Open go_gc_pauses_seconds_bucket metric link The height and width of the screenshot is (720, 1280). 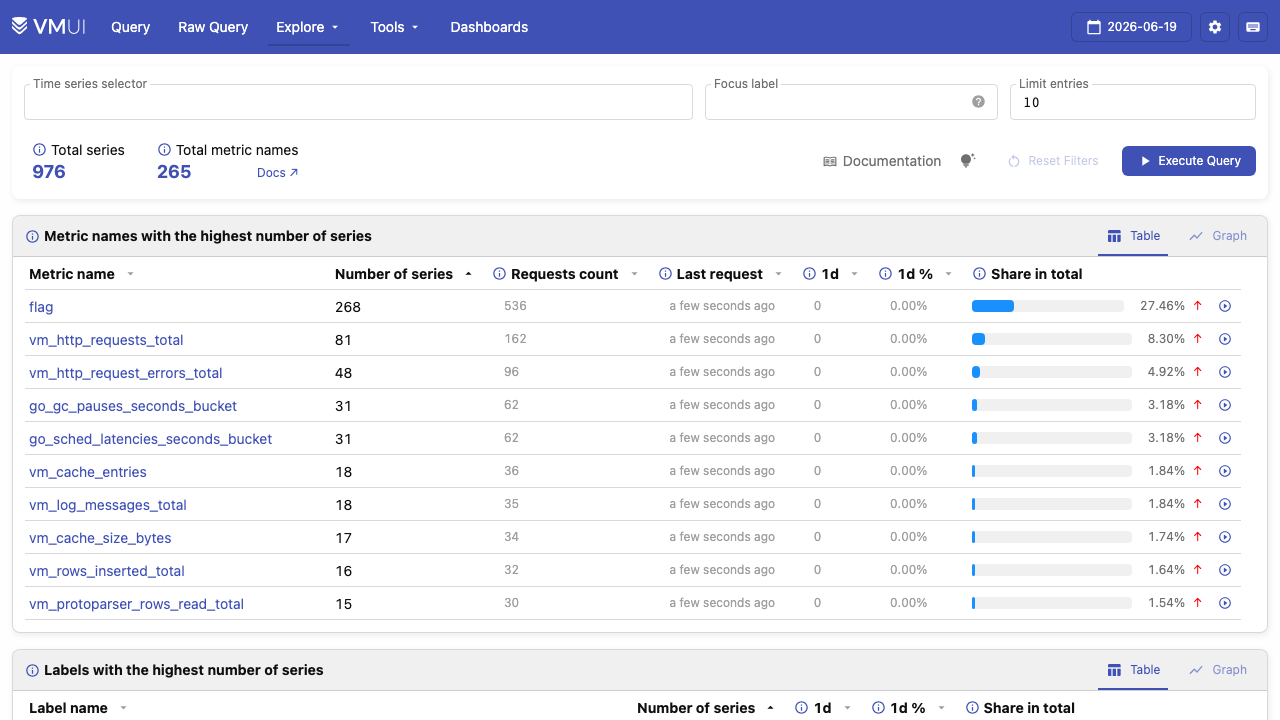click(133, 406)
